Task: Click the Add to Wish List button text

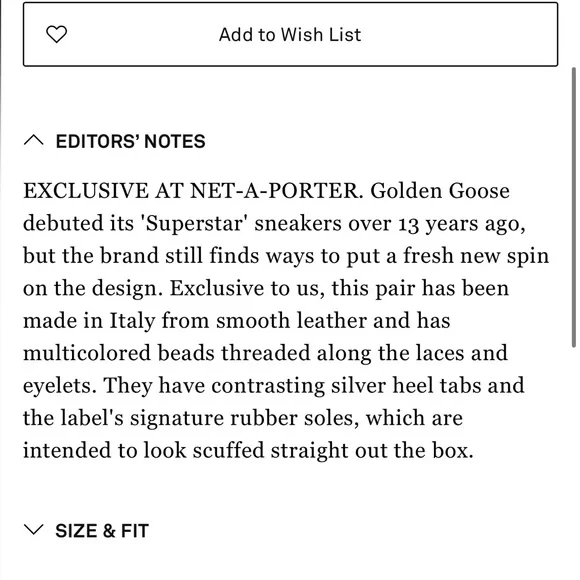Action: (290, 35)
